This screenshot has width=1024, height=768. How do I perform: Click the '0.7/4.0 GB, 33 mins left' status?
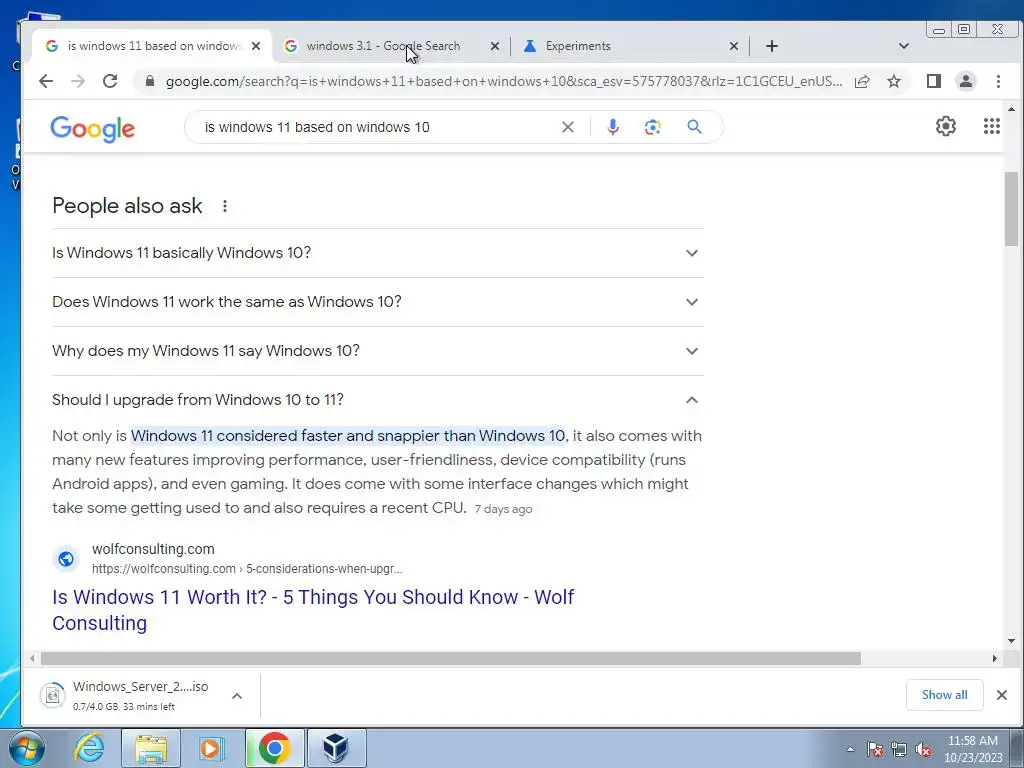click(123, 707)
